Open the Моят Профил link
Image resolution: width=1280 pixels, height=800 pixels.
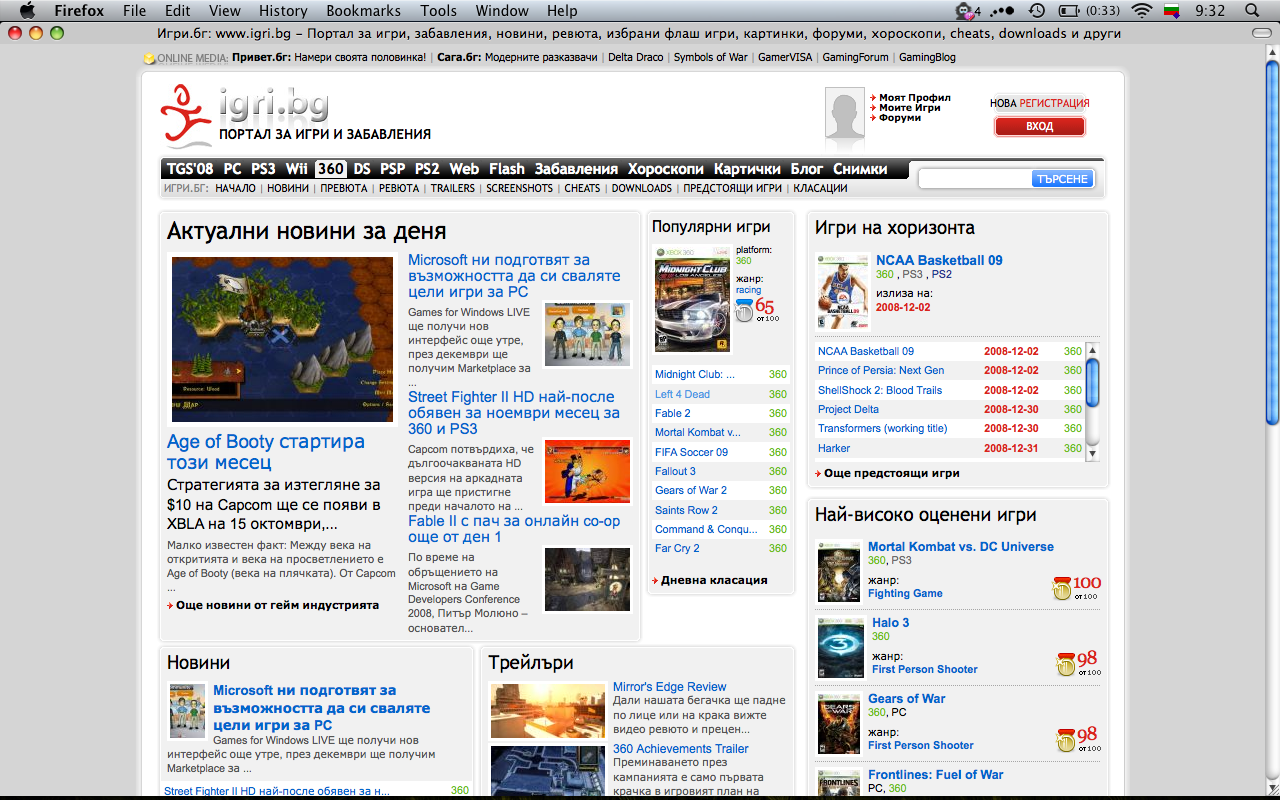click(x=915, y=98)
